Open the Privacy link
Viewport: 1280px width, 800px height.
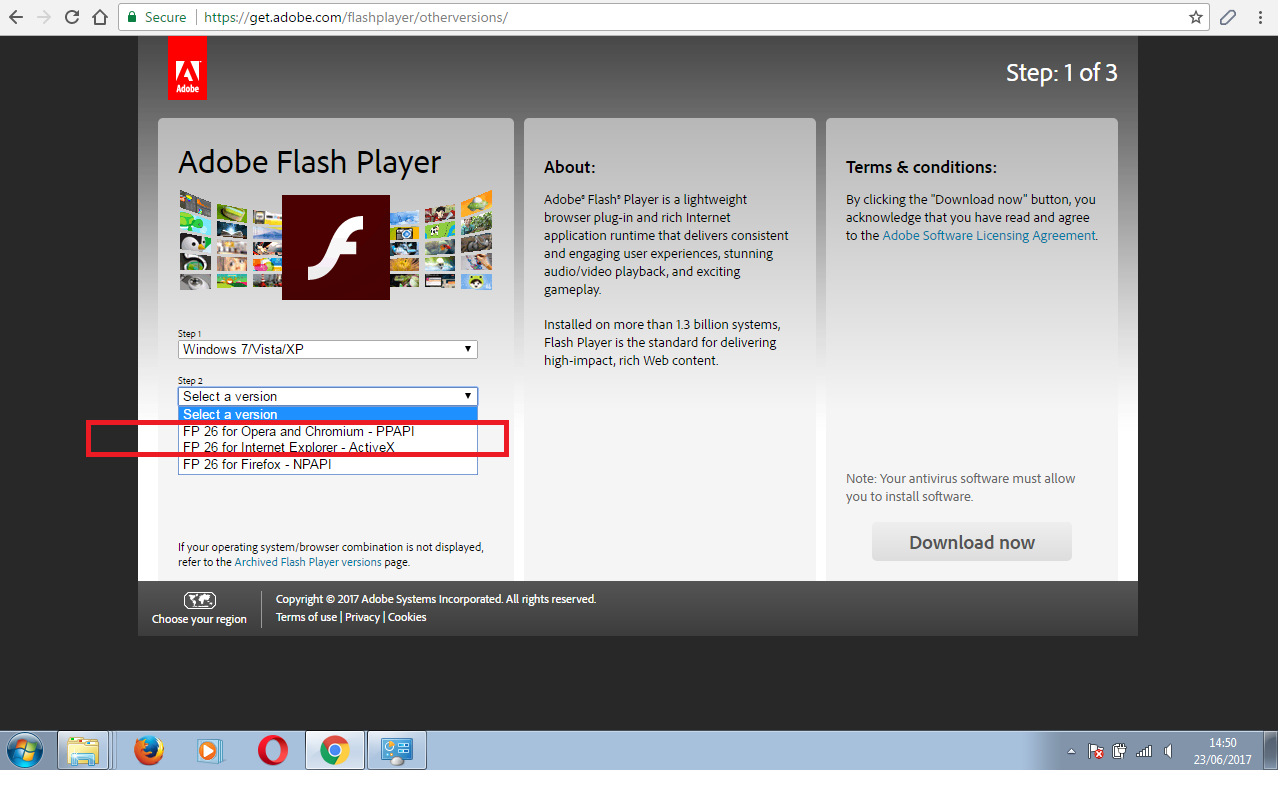(362, 617)
